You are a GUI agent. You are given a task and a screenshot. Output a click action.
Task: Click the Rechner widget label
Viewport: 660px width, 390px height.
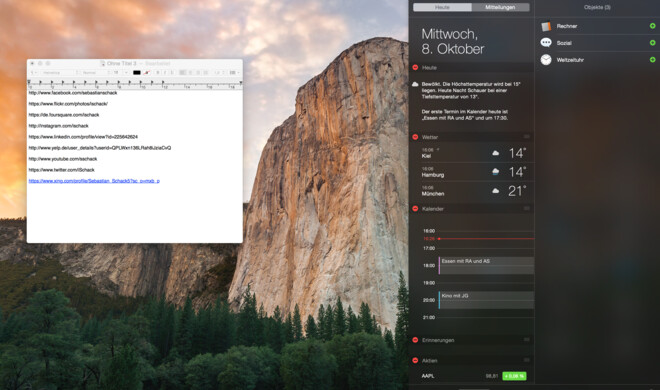pos(567,26)
